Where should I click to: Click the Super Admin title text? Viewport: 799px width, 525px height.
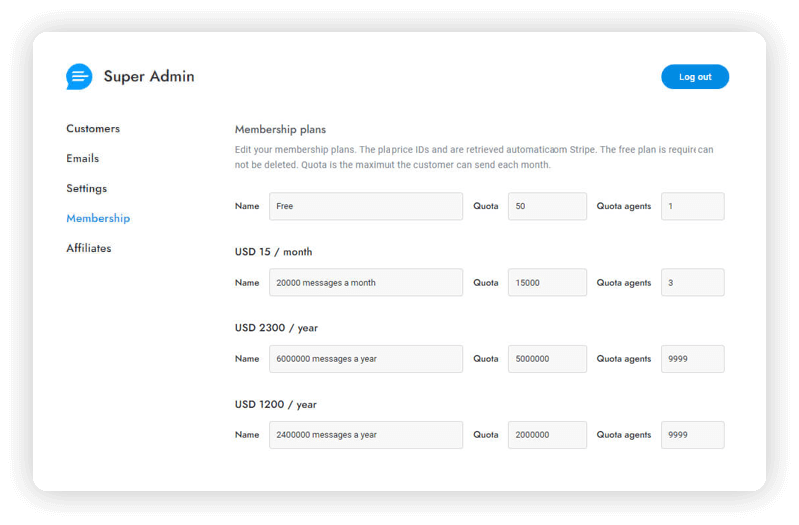click(x=149, y=77)
